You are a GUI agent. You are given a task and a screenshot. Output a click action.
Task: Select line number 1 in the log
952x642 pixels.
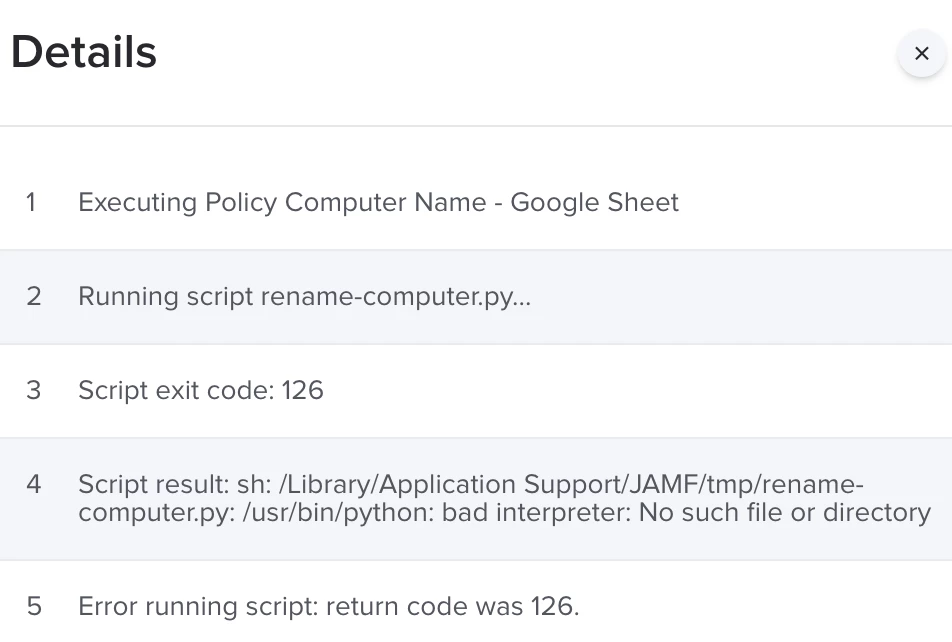click(x=31, y=202)
